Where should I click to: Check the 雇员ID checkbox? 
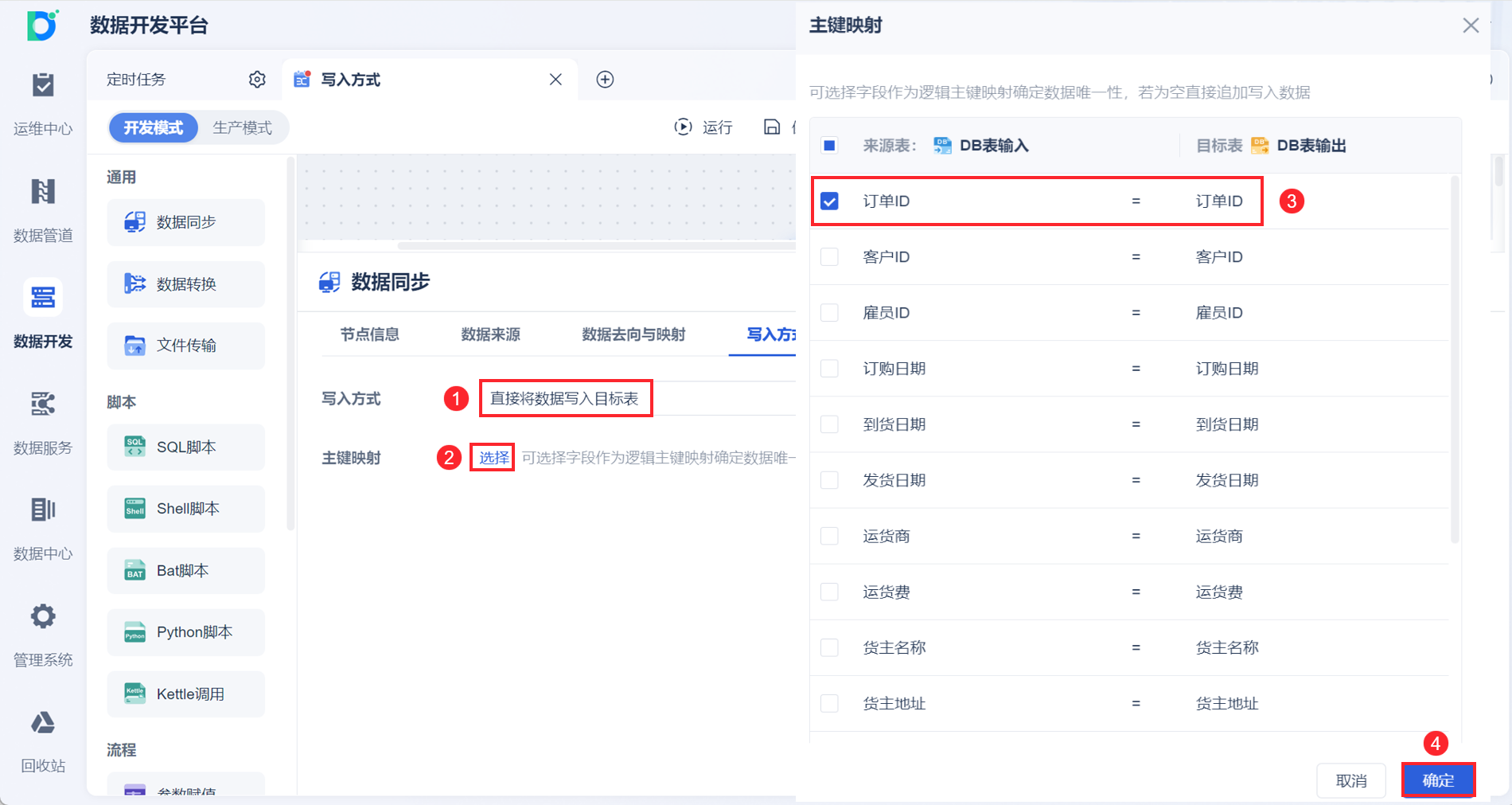pyautogui.click(x=829, y=312)
